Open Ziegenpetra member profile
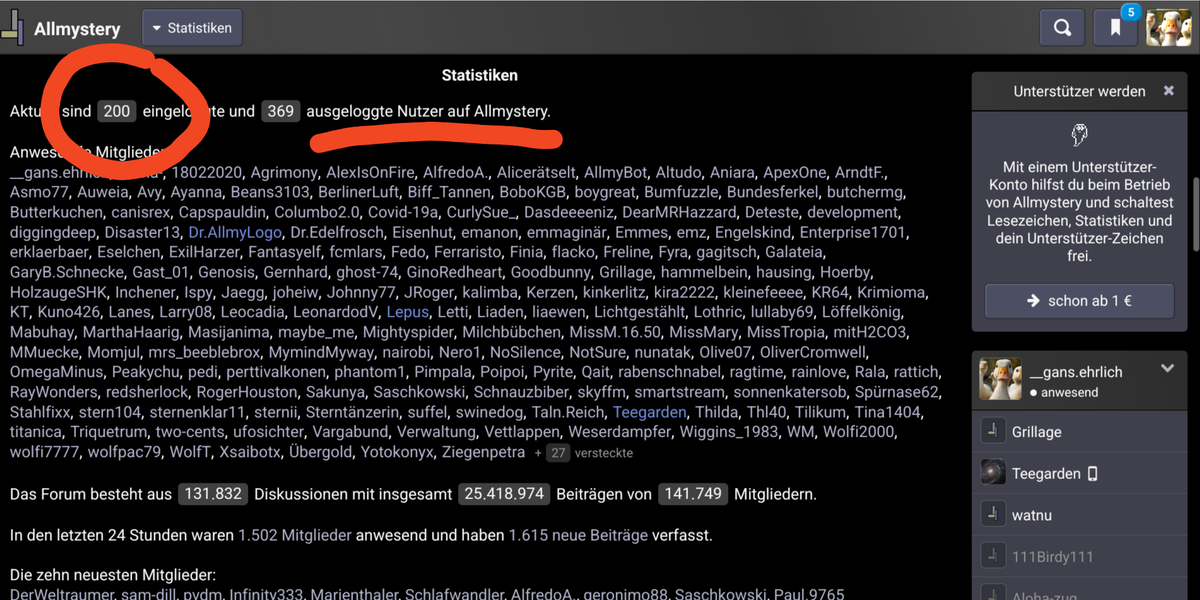Screen dimensions: 1200x600 tap(482, 452)
